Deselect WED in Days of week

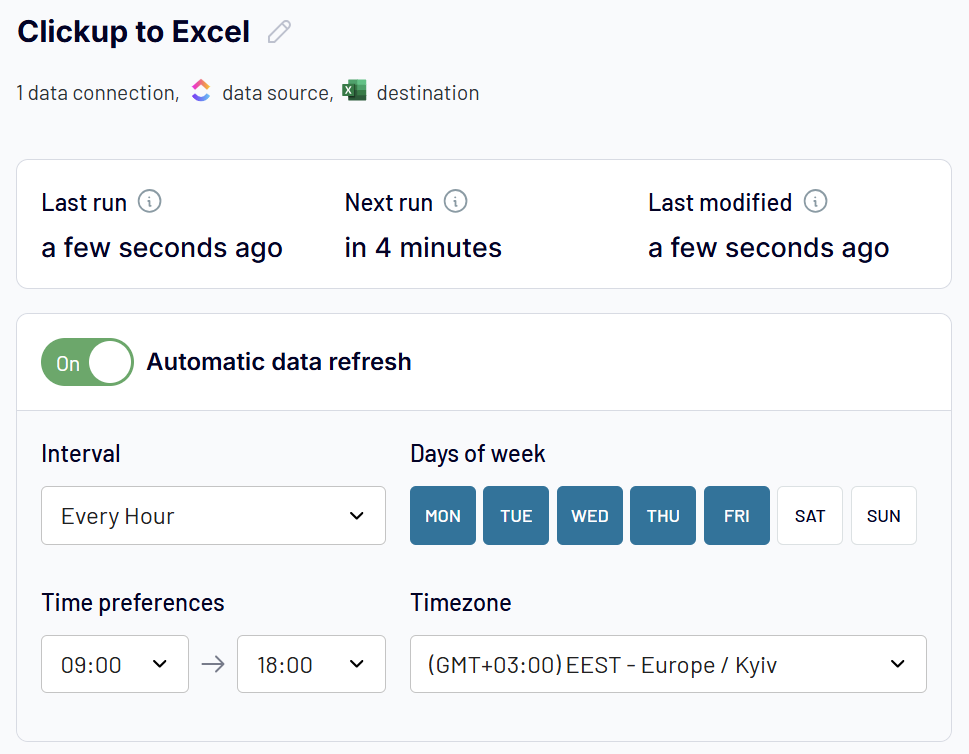[590, 515]
